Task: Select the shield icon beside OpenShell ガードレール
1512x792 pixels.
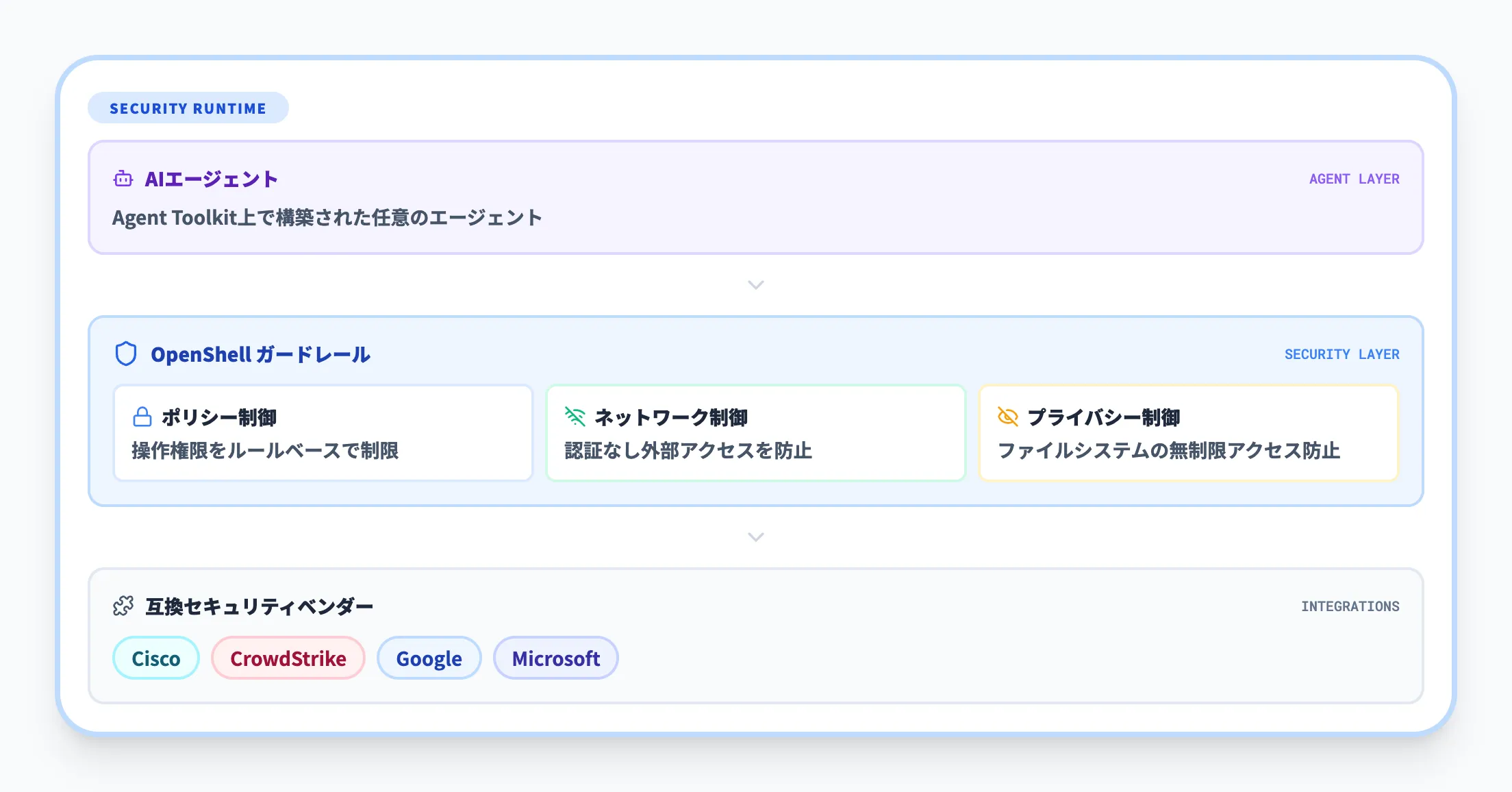Action: [x=127, y=354]
